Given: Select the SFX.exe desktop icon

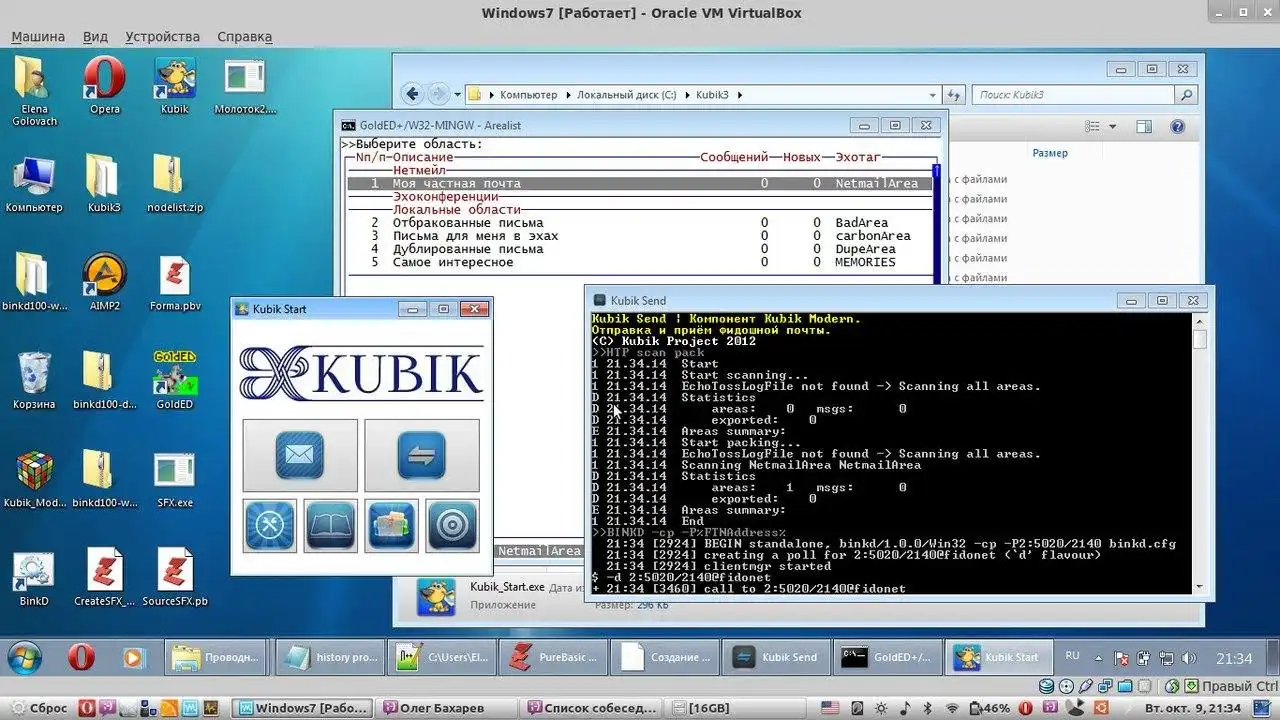Looking at the screenshot, I should (174, 479).
